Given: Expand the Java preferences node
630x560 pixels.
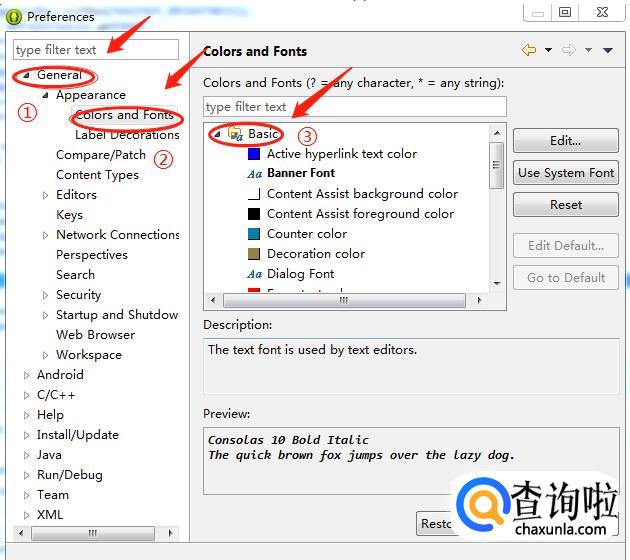Looking at the screenshot, I should pyautogui.click(x=27, y=455).
